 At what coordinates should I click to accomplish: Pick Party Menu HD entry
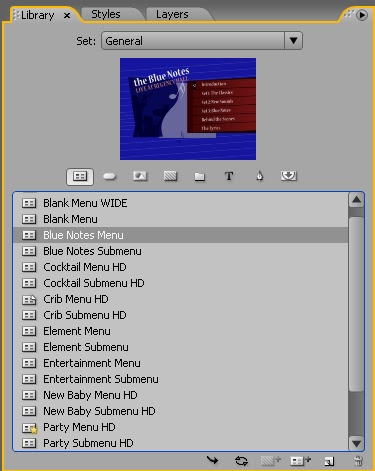[x=181, y=427]
